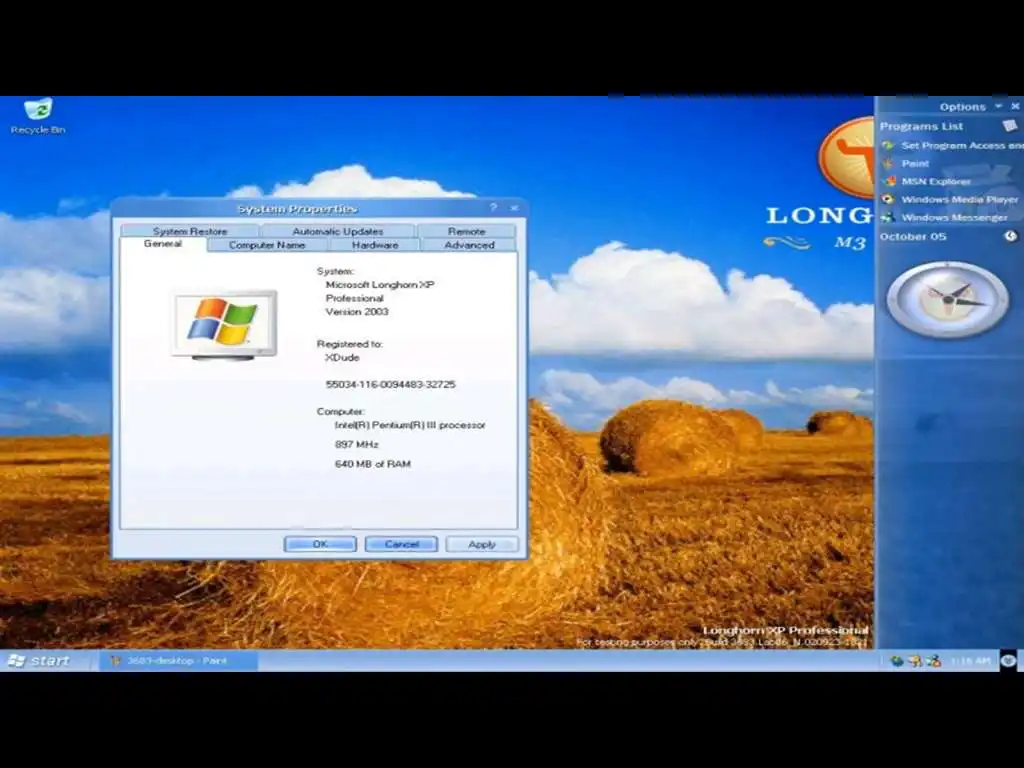The height and width of the screenshot is (768, 1024).
Task: Click product ID '55034-116-0094483-32725'
Action: (x=391, y=384)
